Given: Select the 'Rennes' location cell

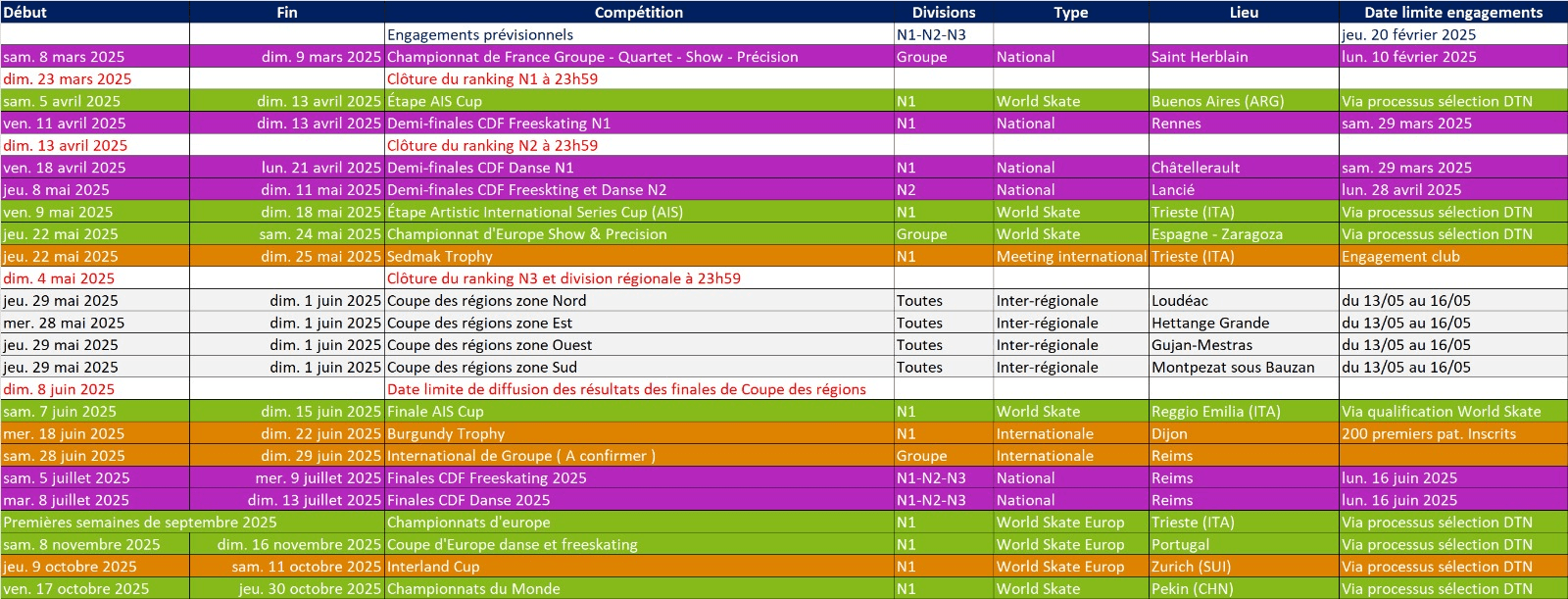Looking at the screenshot, I should 1244,124.
